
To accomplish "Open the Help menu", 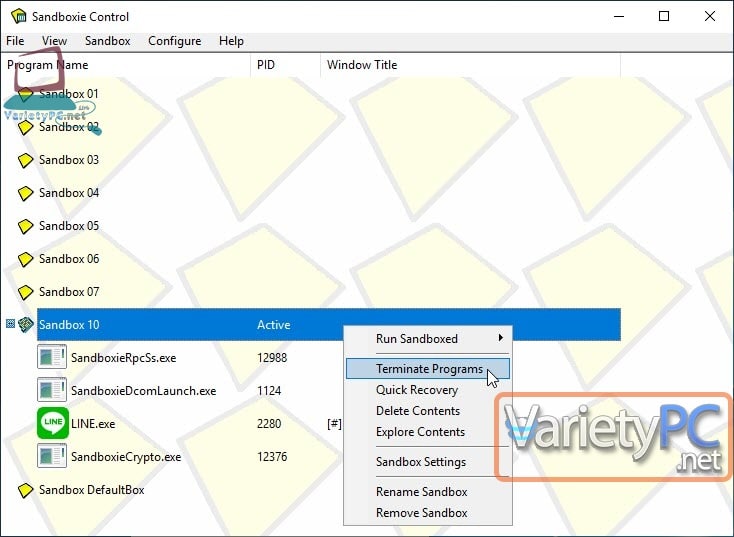I will (x=231, y=41).
